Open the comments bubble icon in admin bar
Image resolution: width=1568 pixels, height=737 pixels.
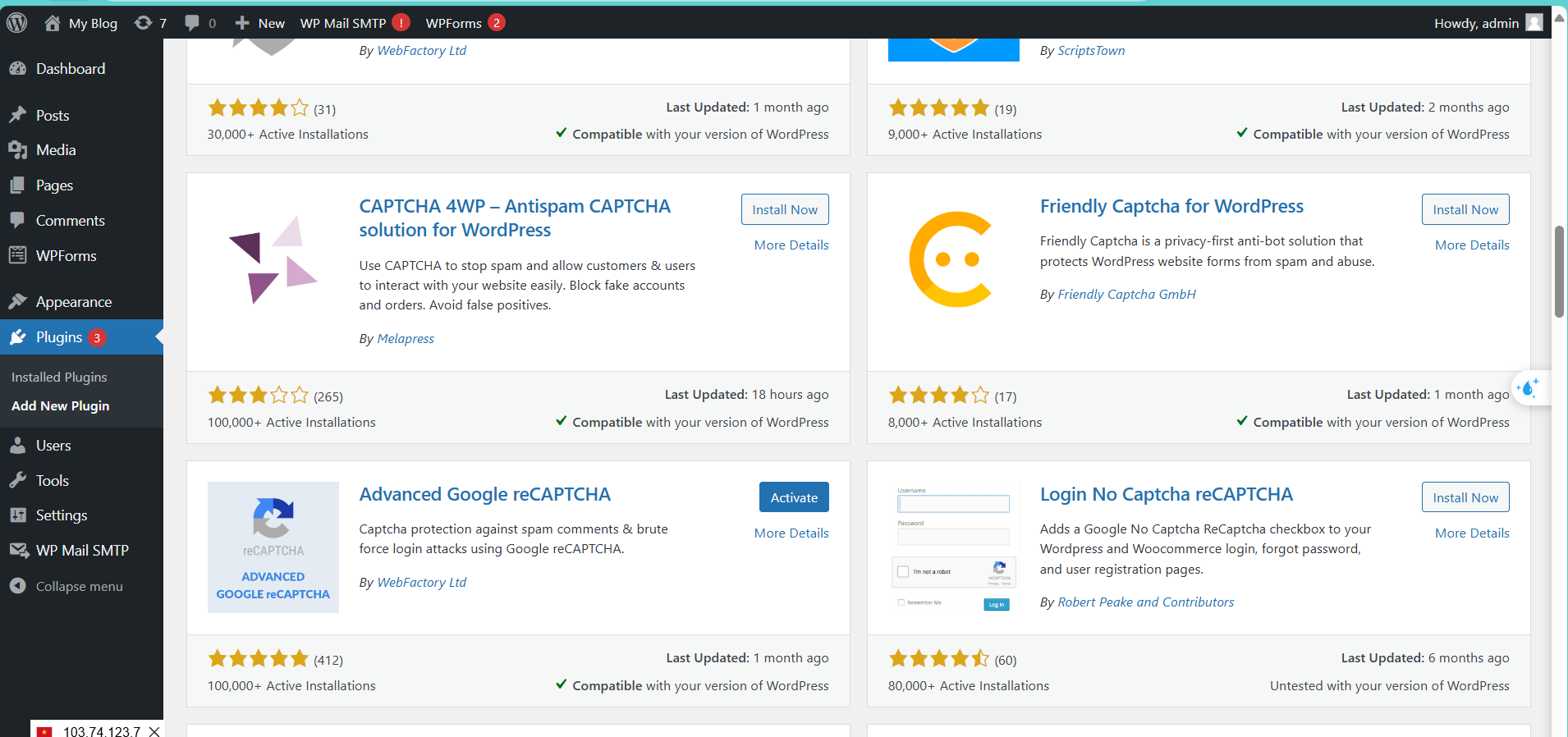(192, 23)
